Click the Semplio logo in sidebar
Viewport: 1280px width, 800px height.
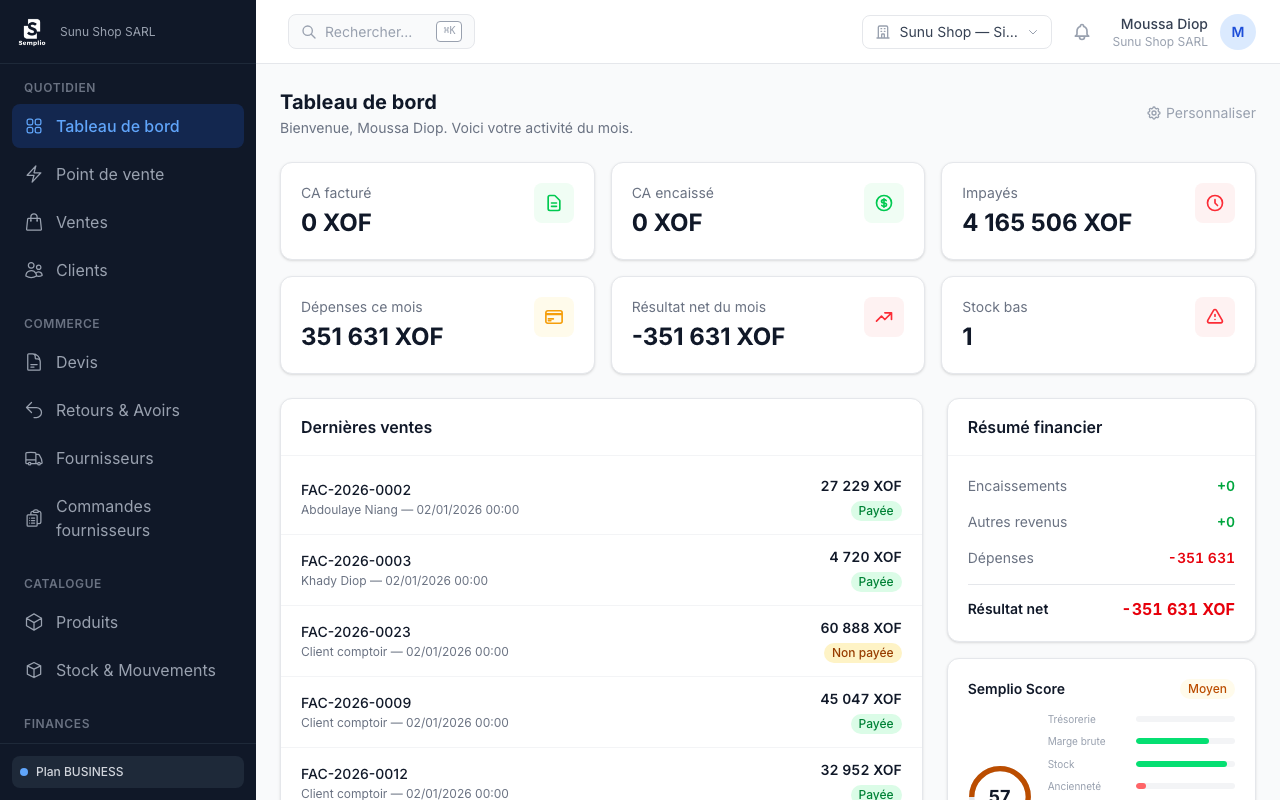click(x=32, y=32)
